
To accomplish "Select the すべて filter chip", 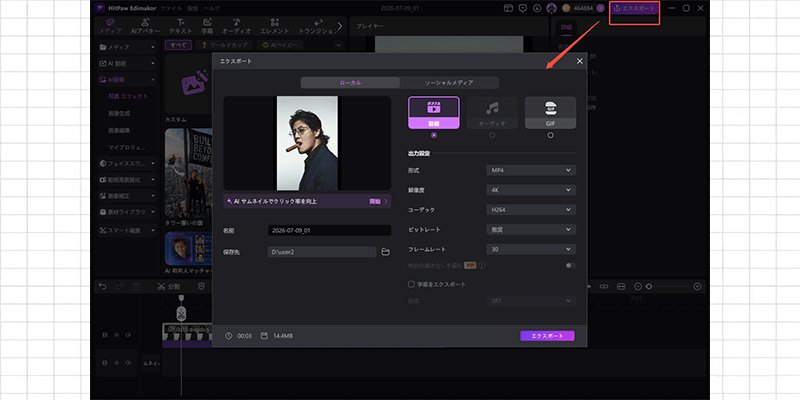I will tap(179, 45).
